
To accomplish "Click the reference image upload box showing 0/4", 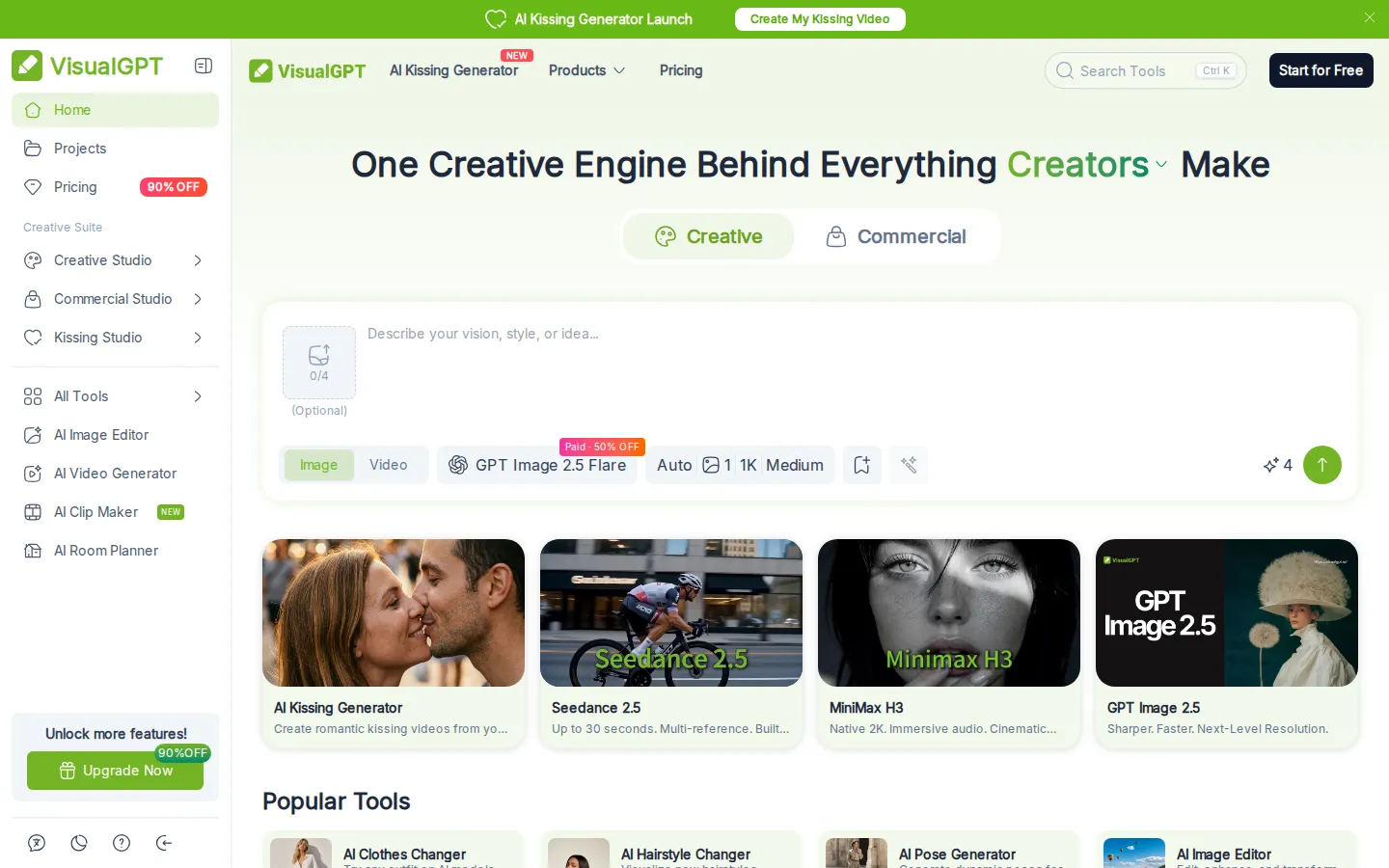I will point(319,363).
